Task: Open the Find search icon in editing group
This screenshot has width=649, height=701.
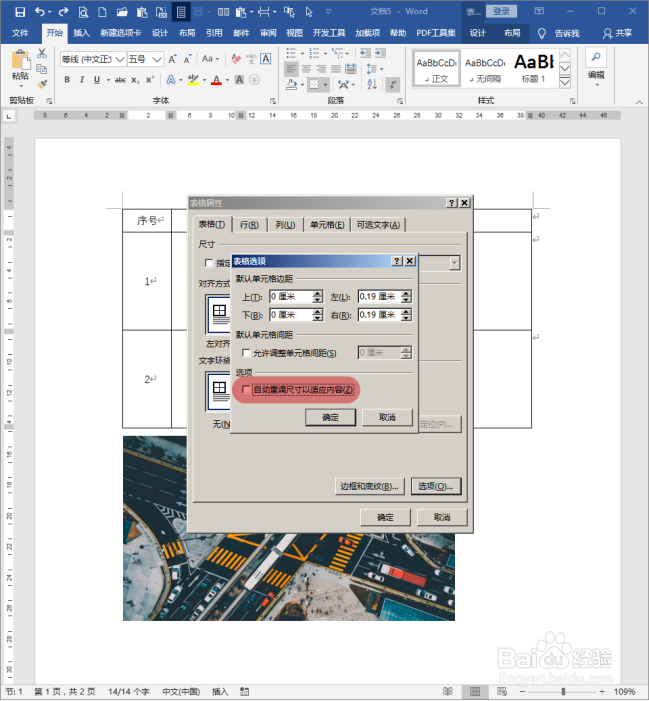Action: click(x=596, y=57)
